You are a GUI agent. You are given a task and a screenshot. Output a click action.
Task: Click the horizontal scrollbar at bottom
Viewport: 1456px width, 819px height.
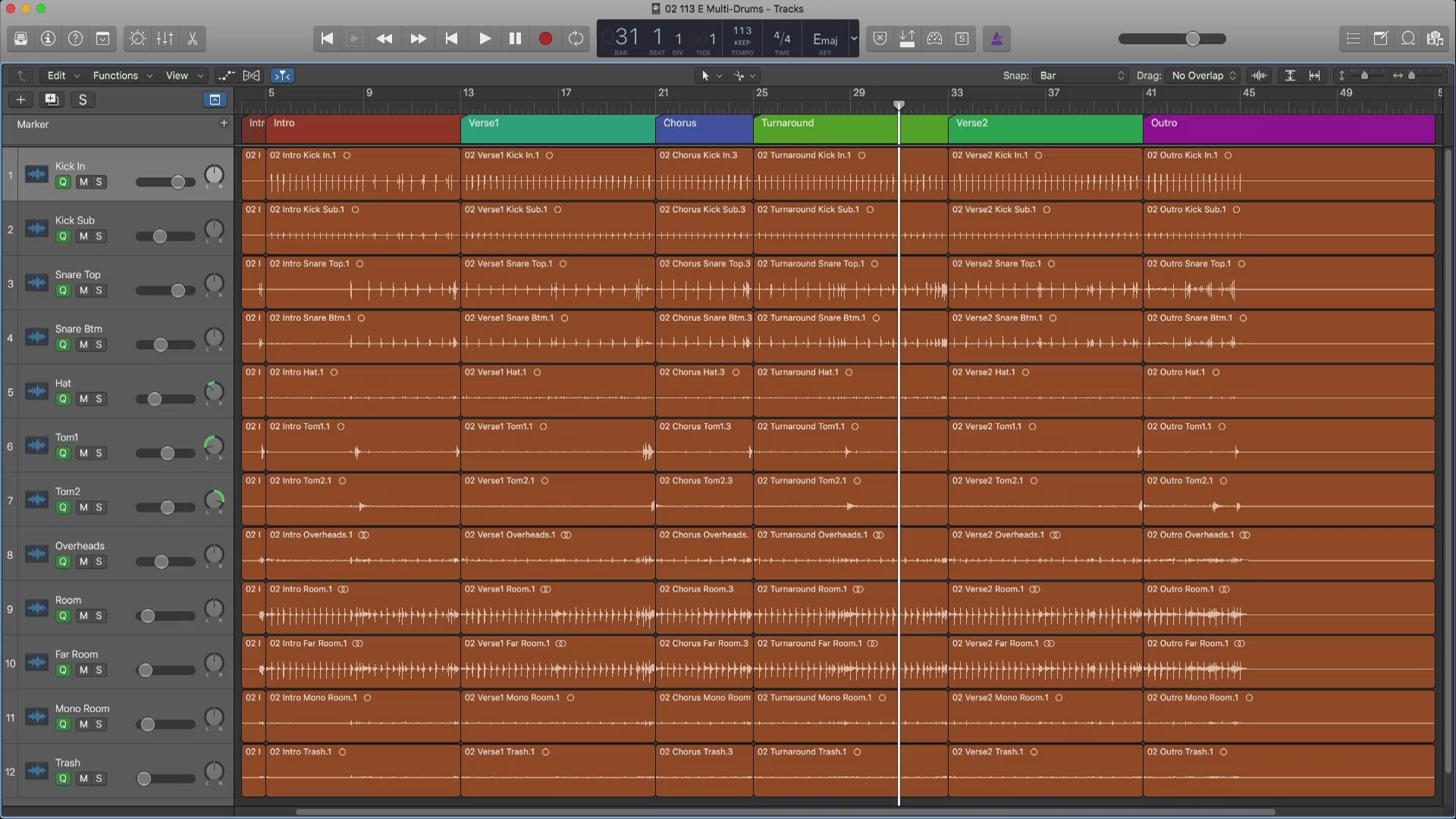click(785, 812)
